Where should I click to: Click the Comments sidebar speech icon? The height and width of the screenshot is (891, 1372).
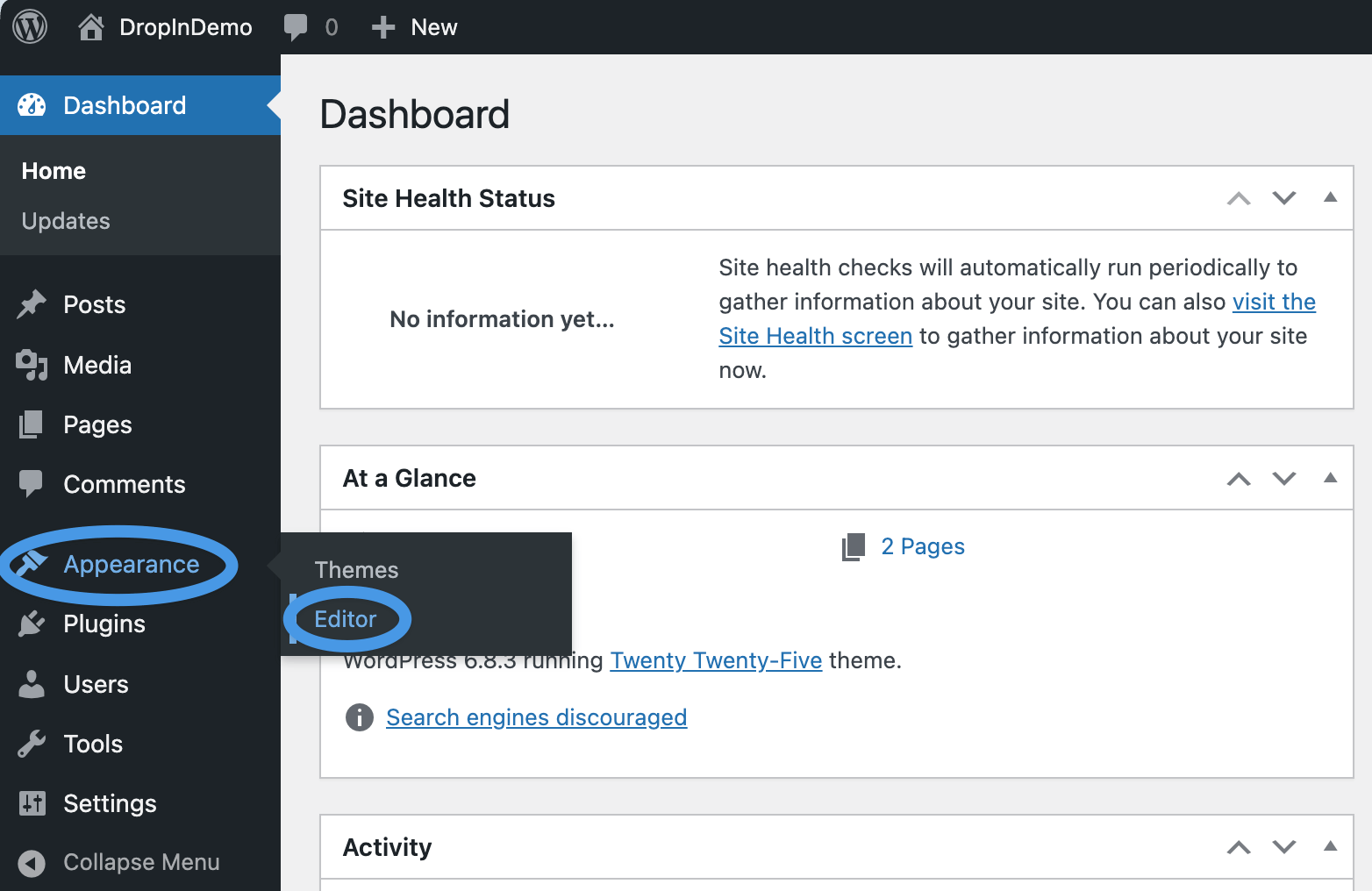pos(32,483)
